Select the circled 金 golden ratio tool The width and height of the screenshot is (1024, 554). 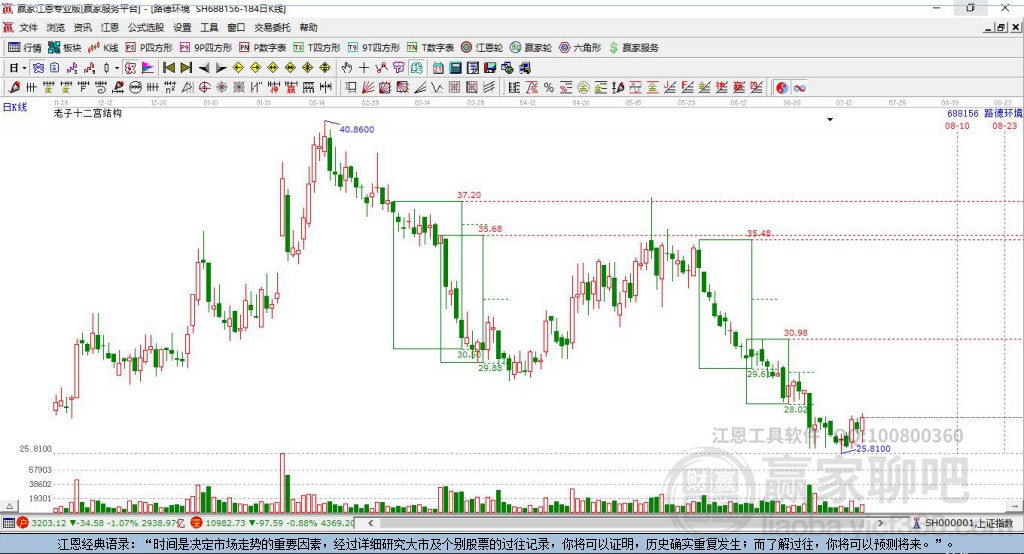[x=583, y=88]
